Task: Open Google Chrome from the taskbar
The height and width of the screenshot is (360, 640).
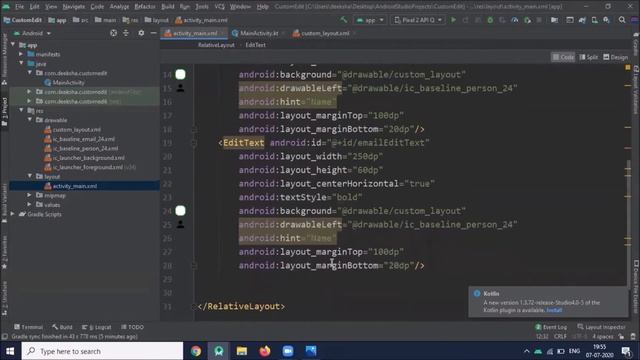Action: pyautogui.click(x=196, y=351)
